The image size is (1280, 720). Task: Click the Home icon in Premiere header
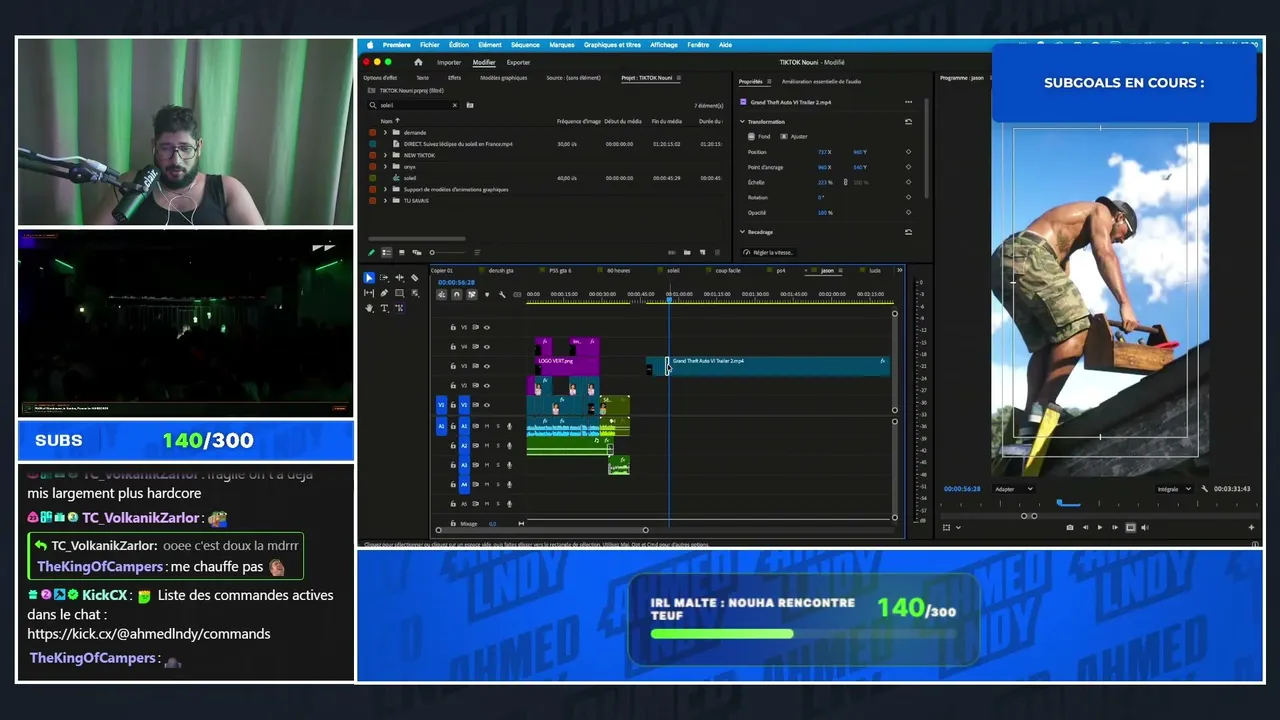point(418,62)
